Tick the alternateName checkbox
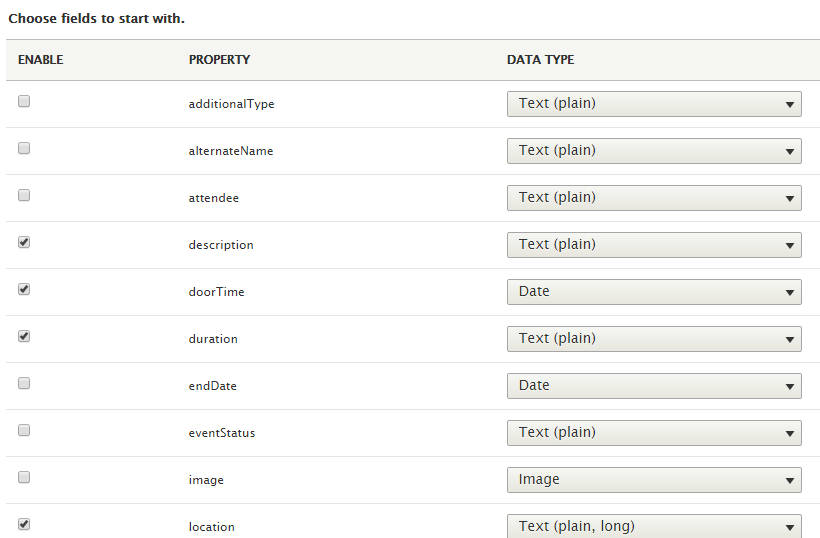The image size is (820, 538). pos(24,148)
